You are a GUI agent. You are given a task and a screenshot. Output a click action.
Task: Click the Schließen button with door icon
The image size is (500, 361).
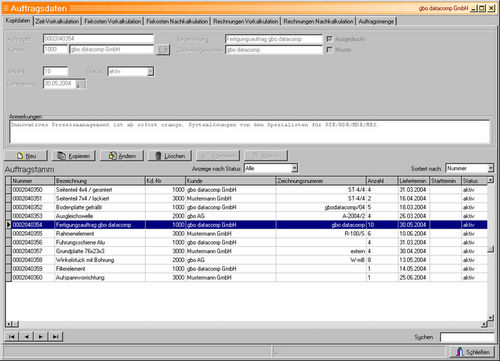pyautogui.click(x=472, y=352)
